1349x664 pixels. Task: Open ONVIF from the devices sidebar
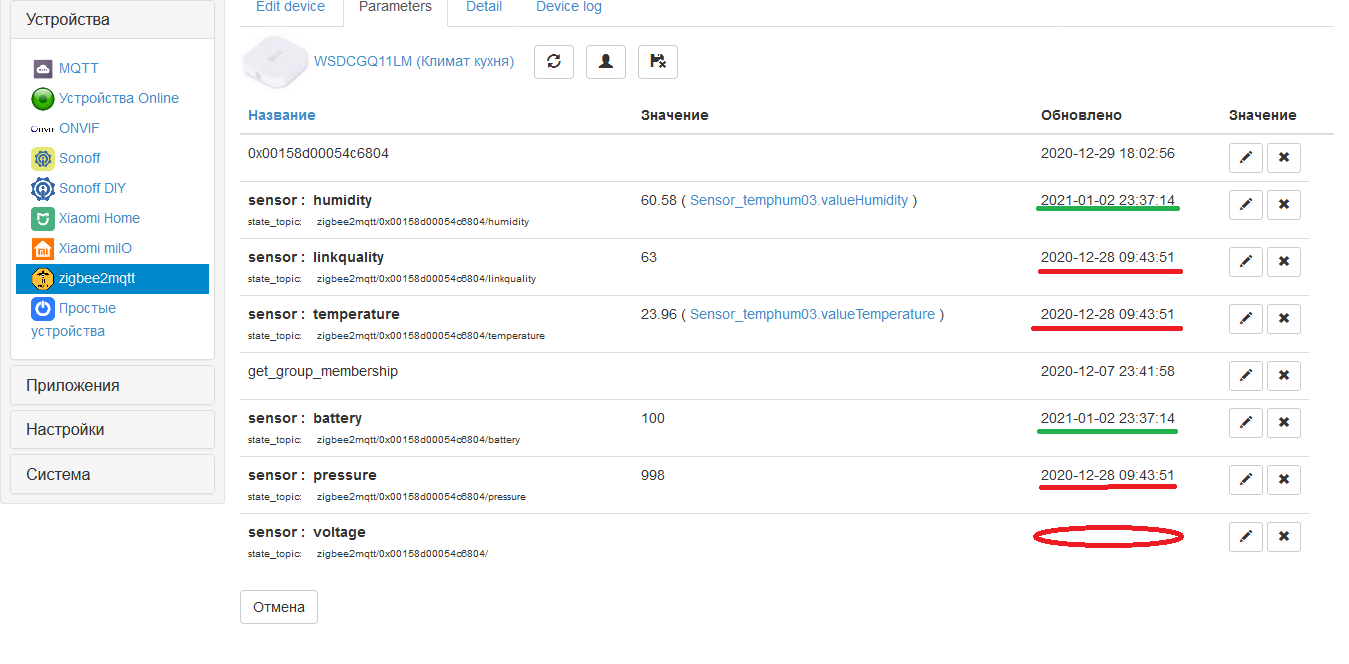[40, 128]
